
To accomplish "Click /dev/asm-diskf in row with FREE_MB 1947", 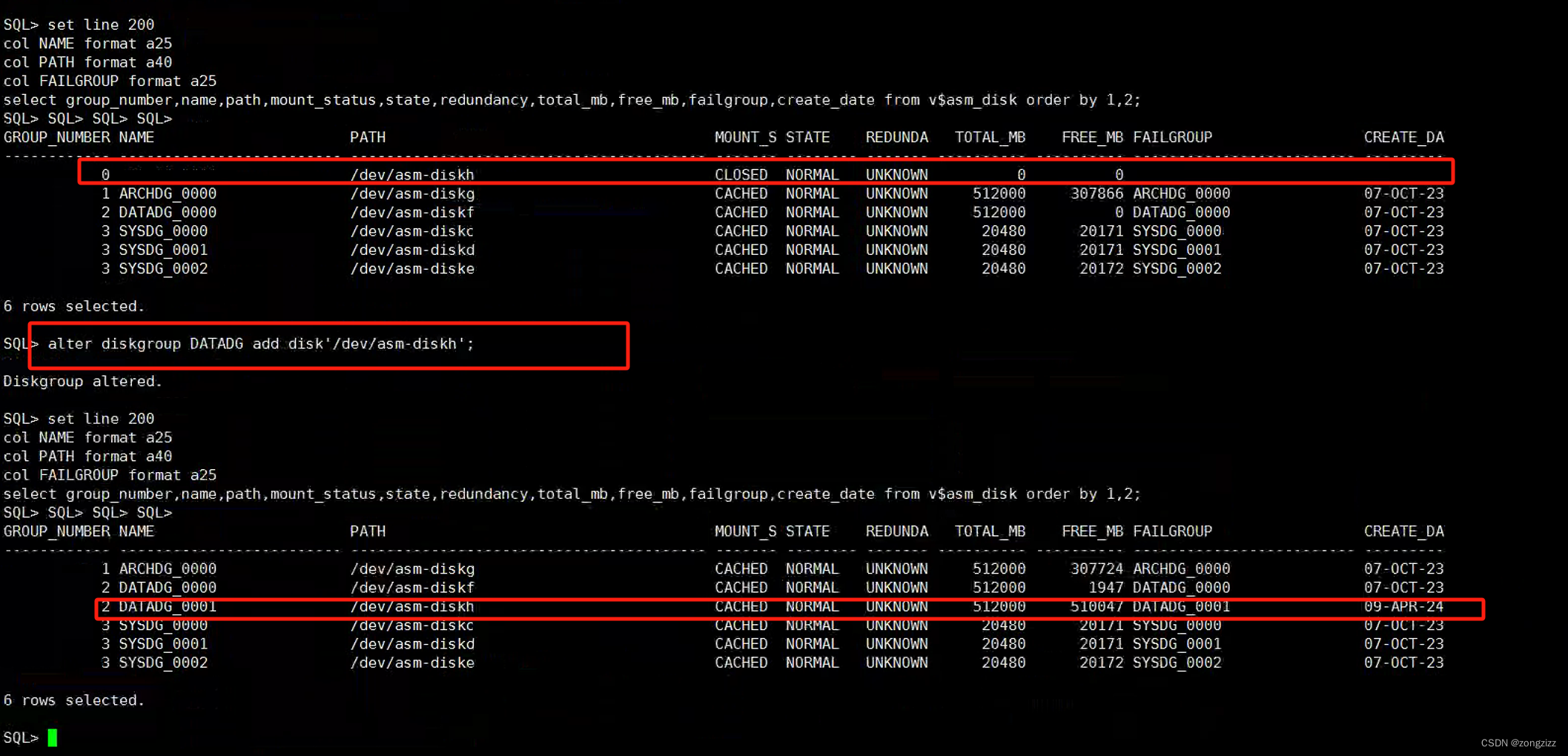I will coord(411,588).
